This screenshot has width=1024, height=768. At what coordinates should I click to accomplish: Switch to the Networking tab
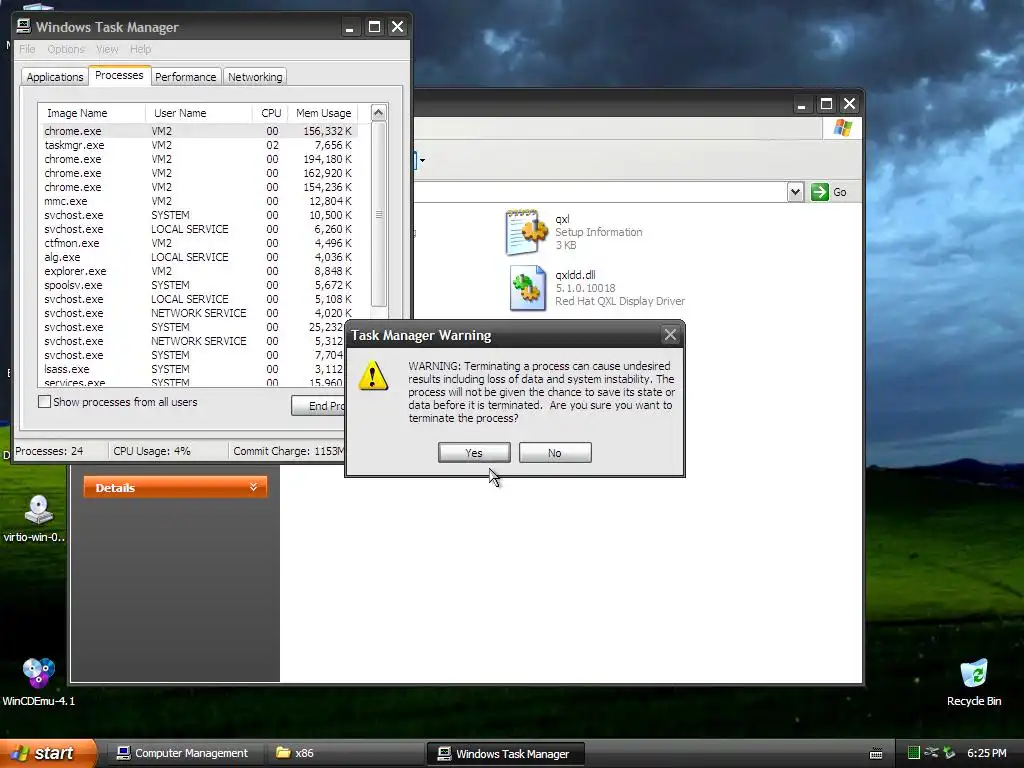point(255,76)
